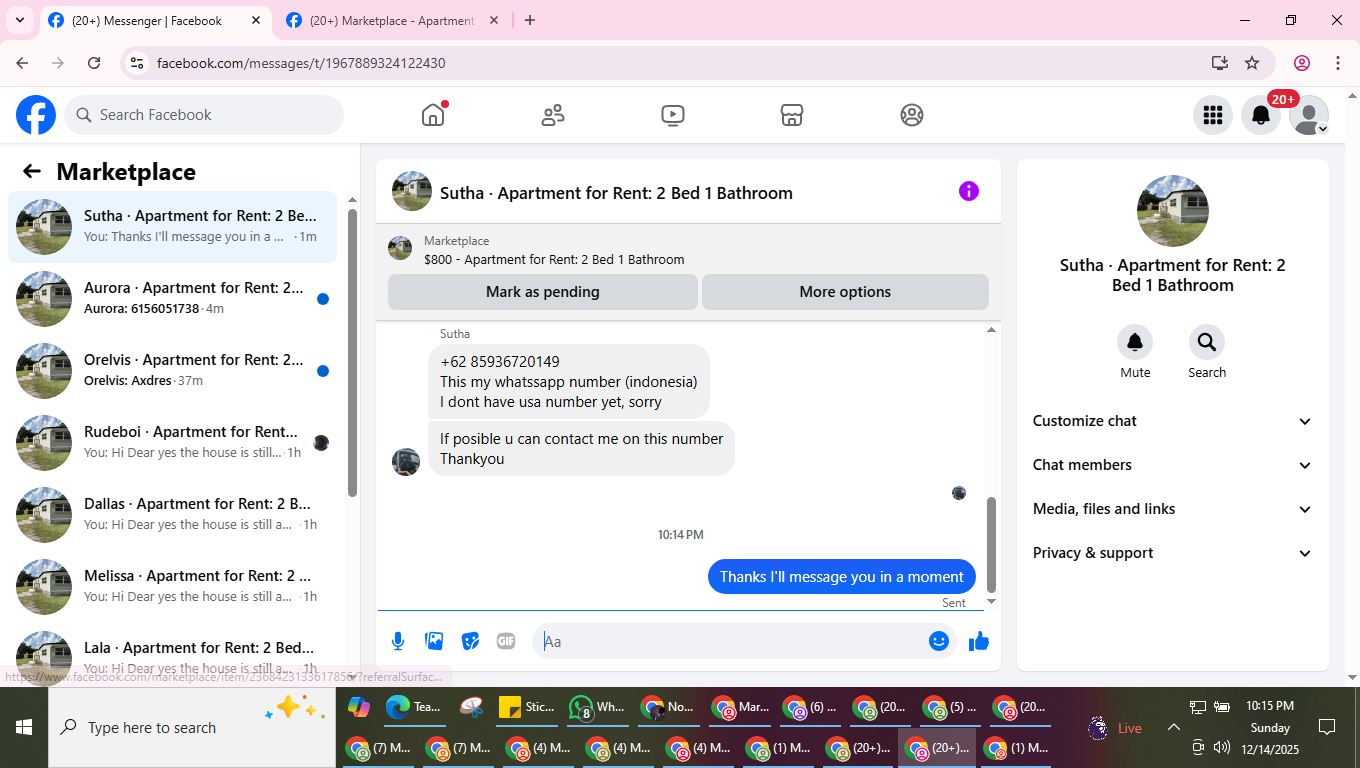Image resolution: width=1360 pixels, height=768 pixels.
Task: Open the Lala conversation in list
Action: [x=173, y=657]
